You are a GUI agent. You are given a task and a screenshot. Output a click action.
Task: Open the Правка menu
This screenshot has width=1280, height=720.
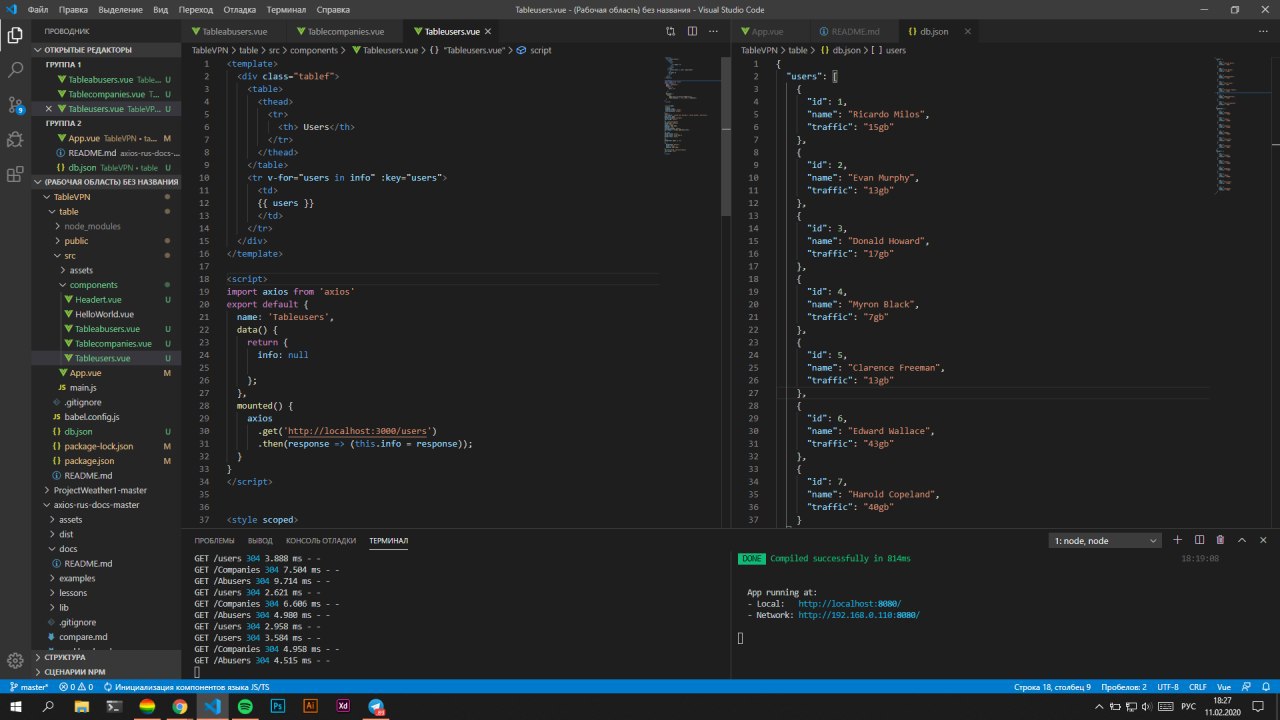click(x=73, y=9)
